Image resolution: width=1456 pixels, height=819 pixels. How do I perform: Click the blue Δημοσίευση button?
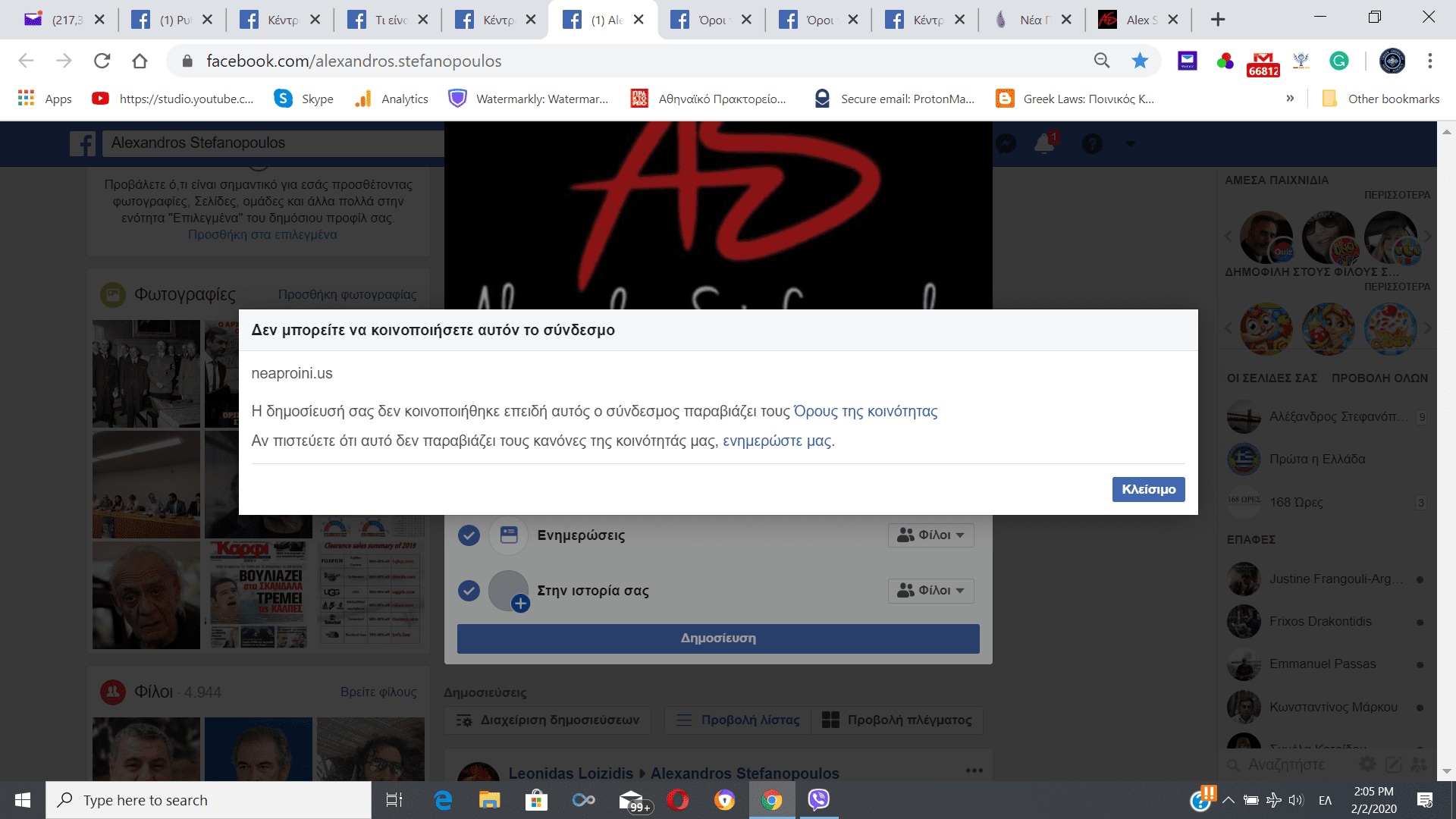click(x=717, y=639)
